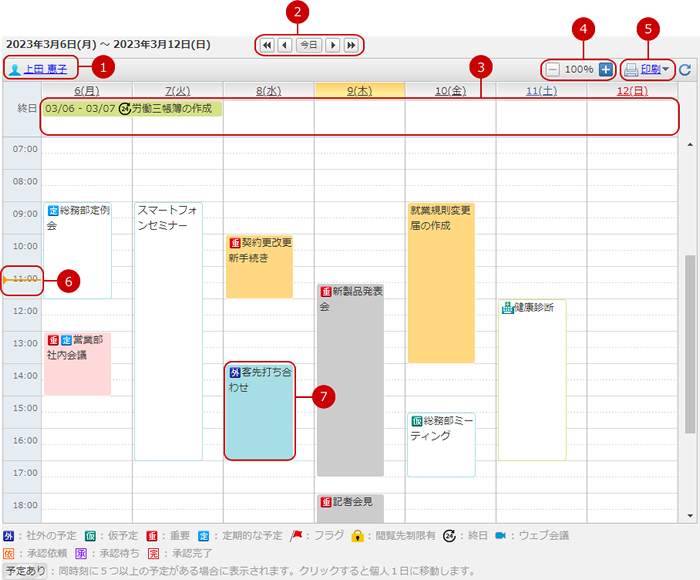Open all-day event 労働三帳簿の作成
Viewport: 700px width, 580px height.
[x=132, y=108]
